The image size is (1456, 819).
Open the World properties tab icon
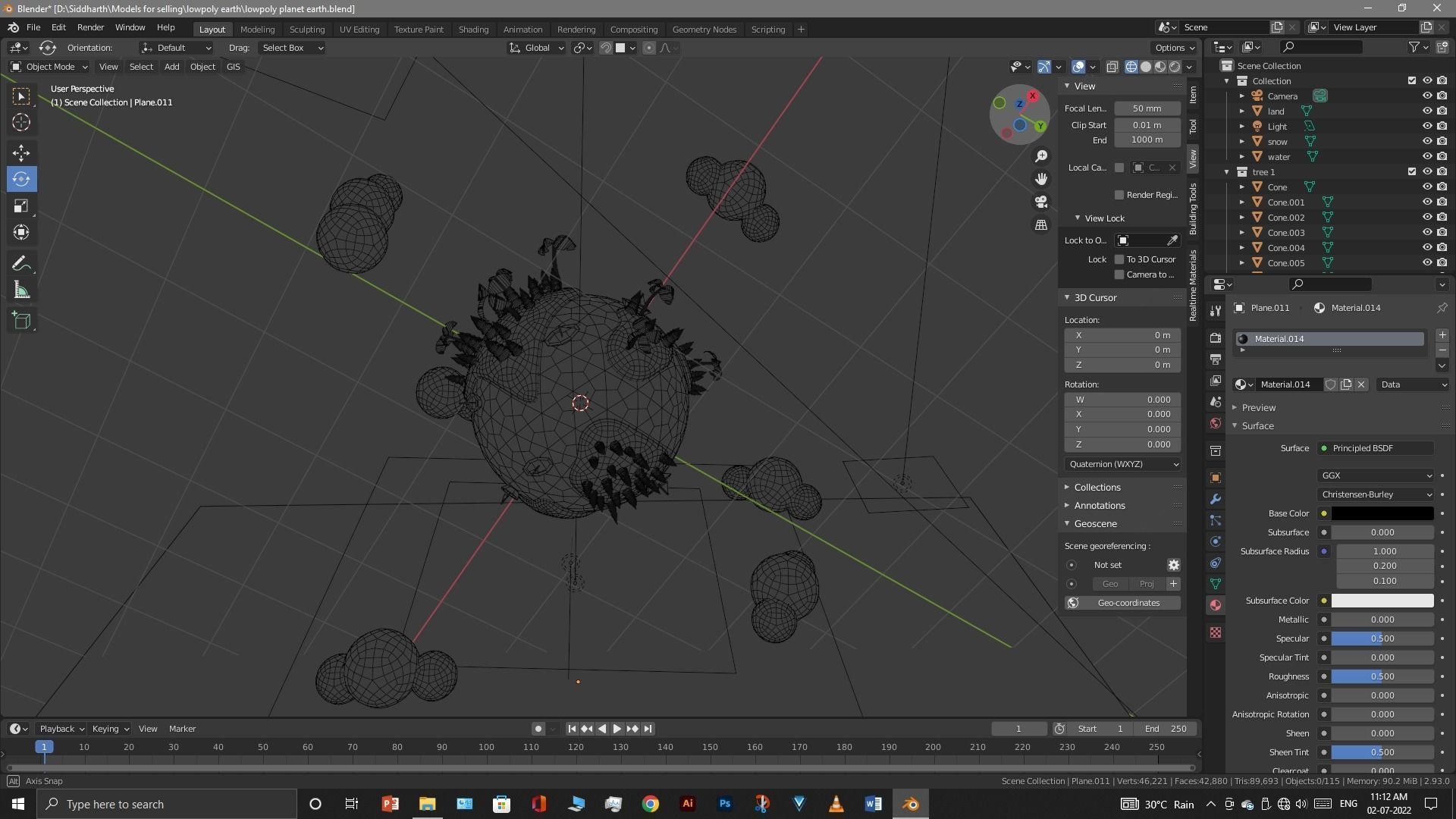(x=1216, y=423)
